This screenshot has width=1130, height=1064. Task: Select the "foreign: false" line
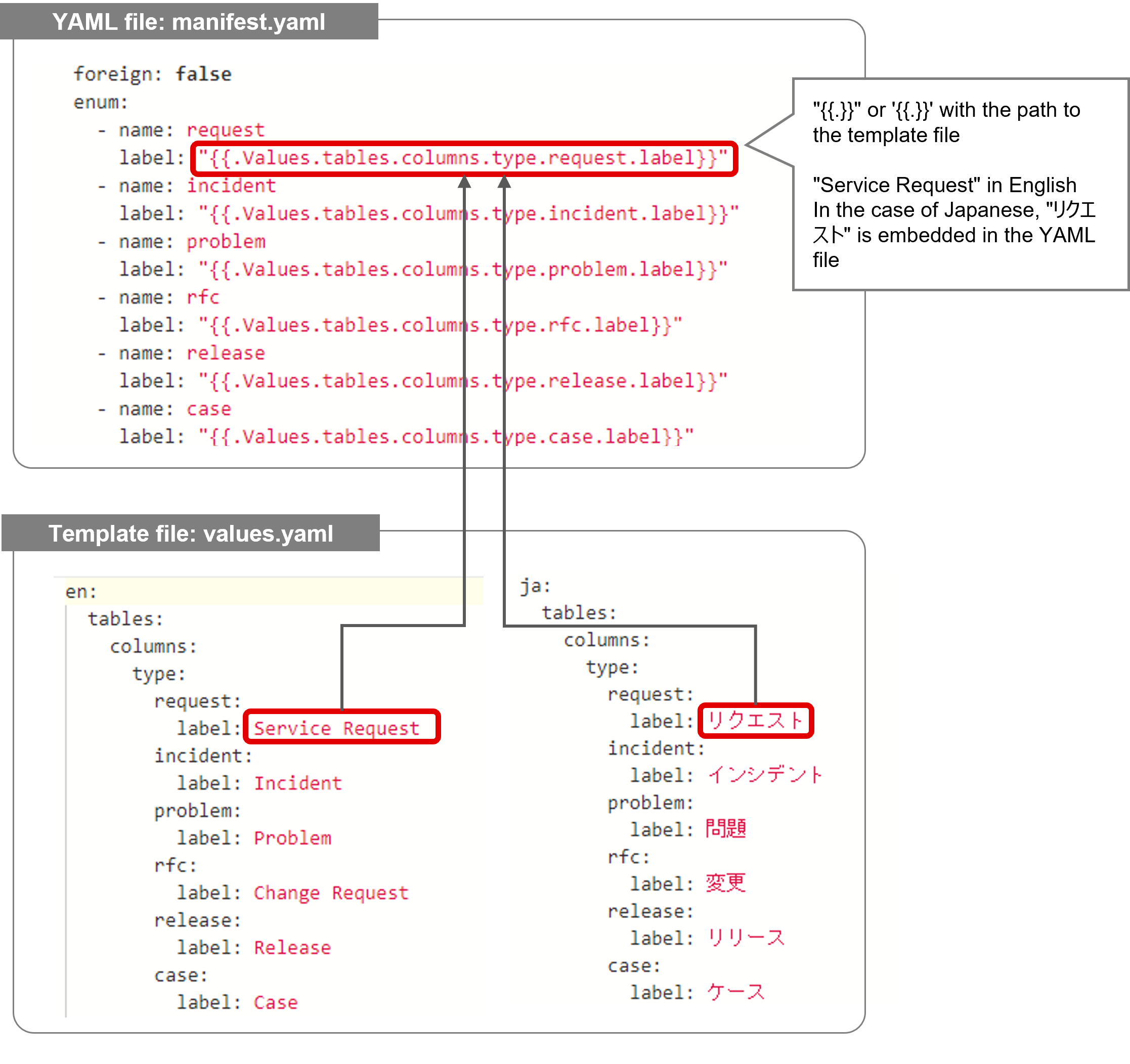click(152, 73)
